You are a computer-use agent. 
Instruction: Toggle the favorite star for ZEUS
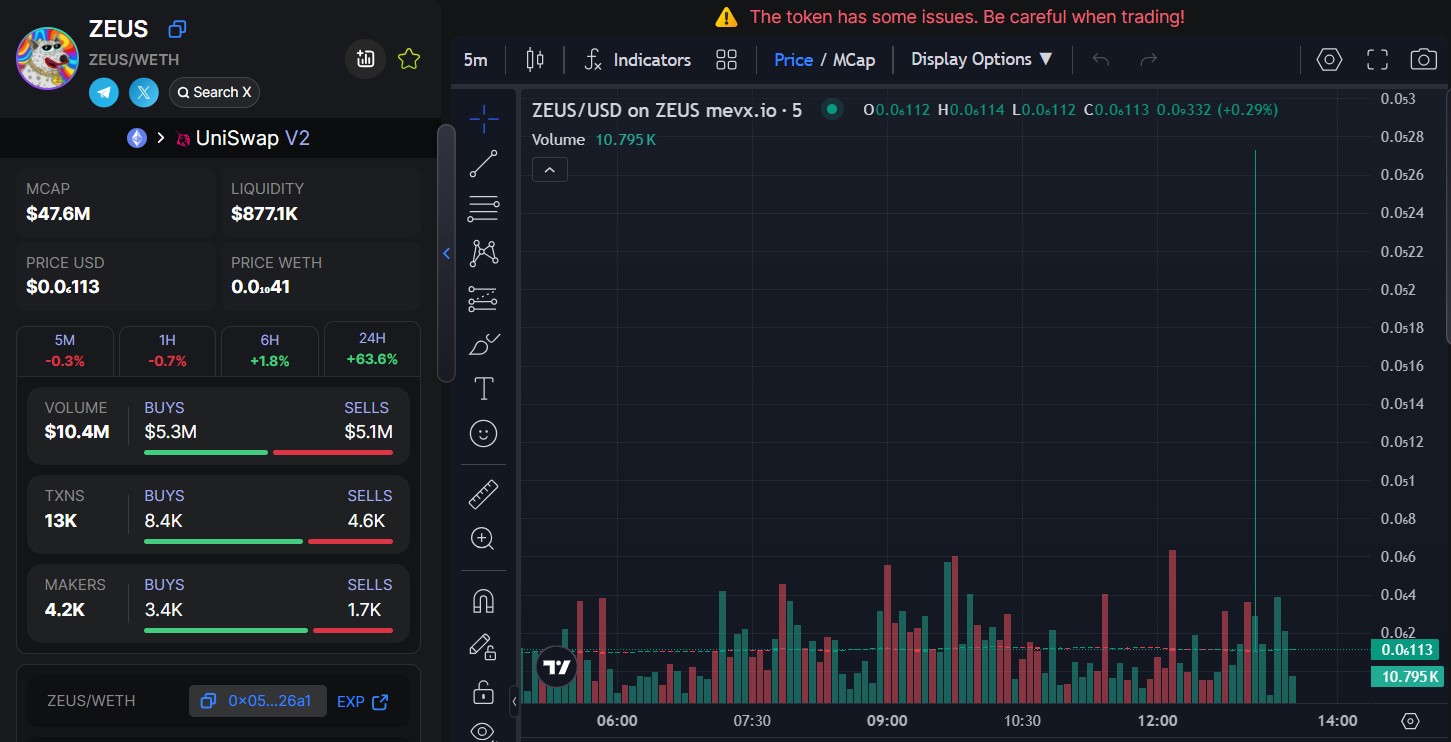(x=408, y=60)
